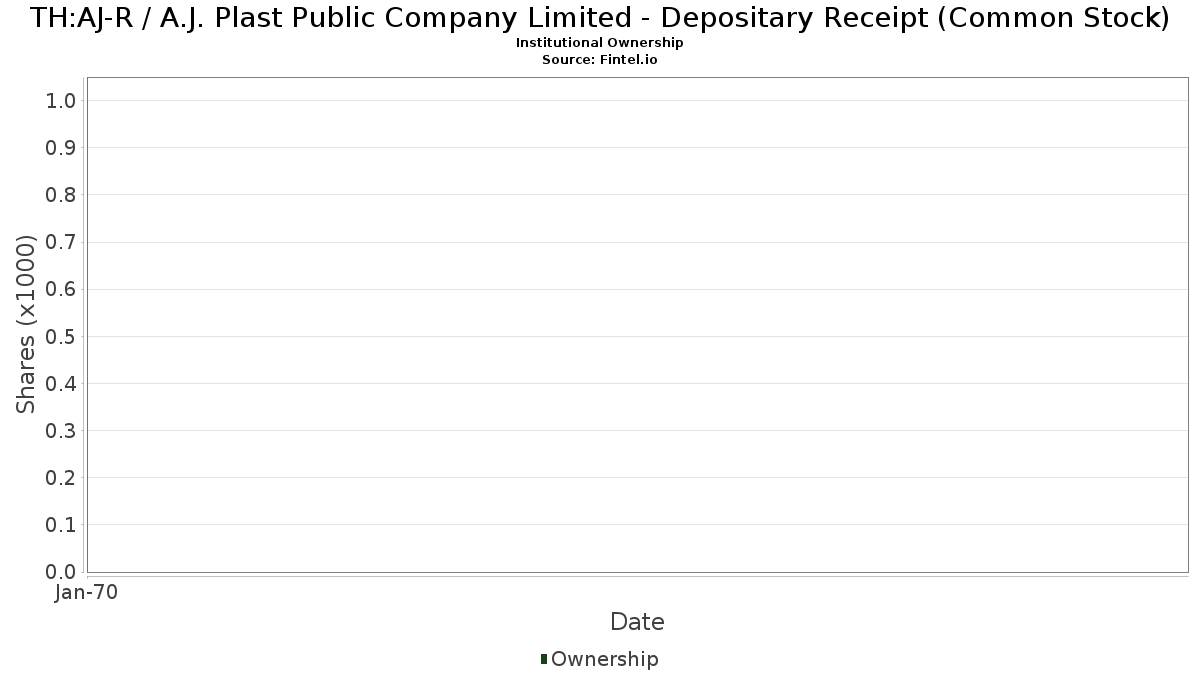This screenshot has height=675, width=1200.
Task: Click the Date x-axis title
Action: point(637,622)
